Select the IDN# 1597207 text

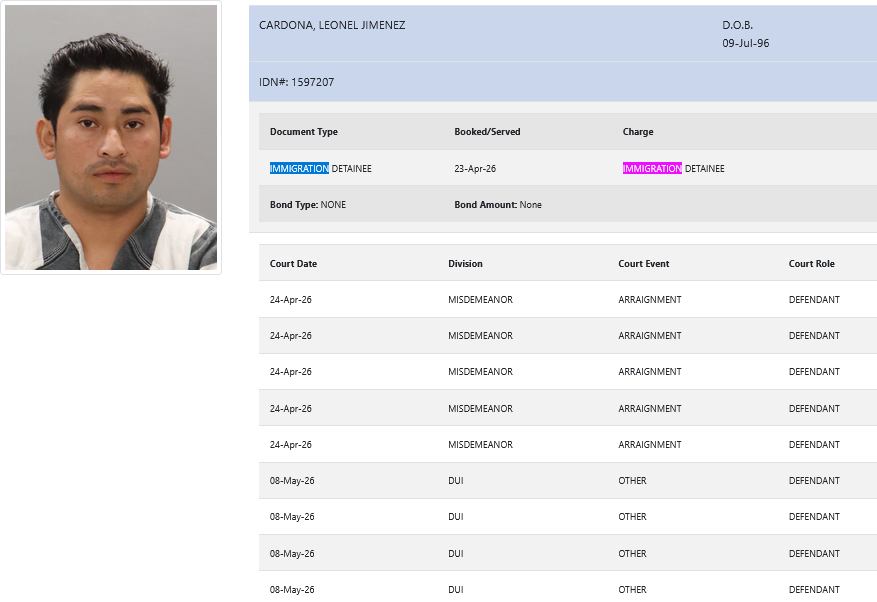pos(296,82)
